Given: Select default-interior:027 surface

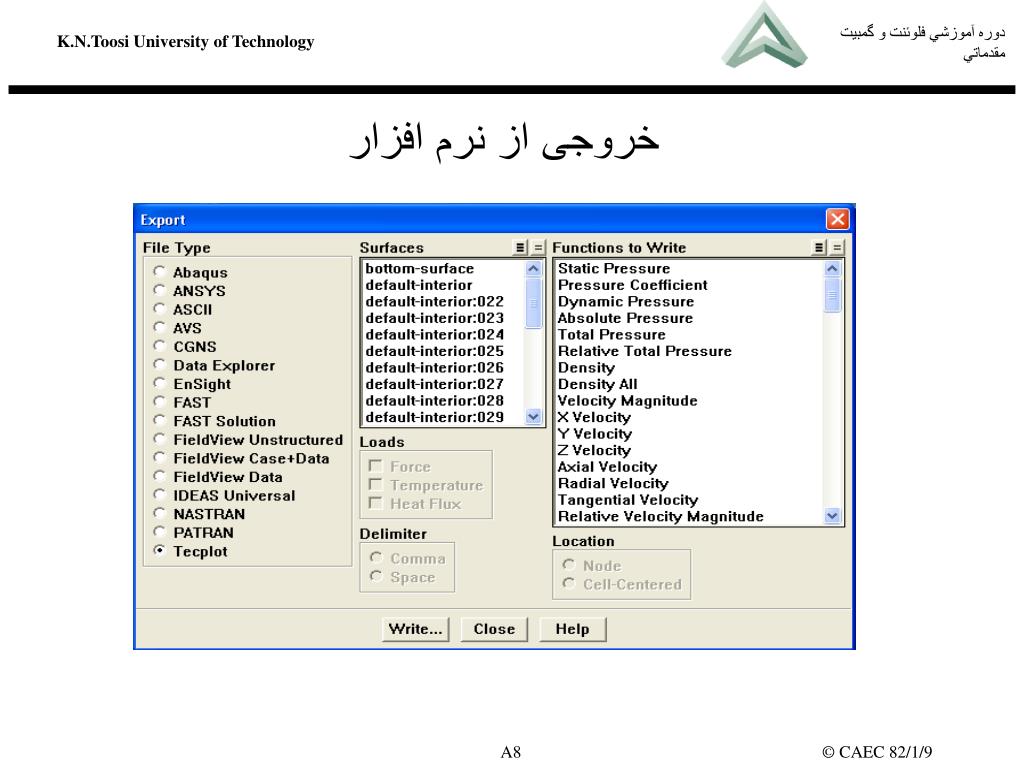Looking at the screenshot, I should [443, 384].
